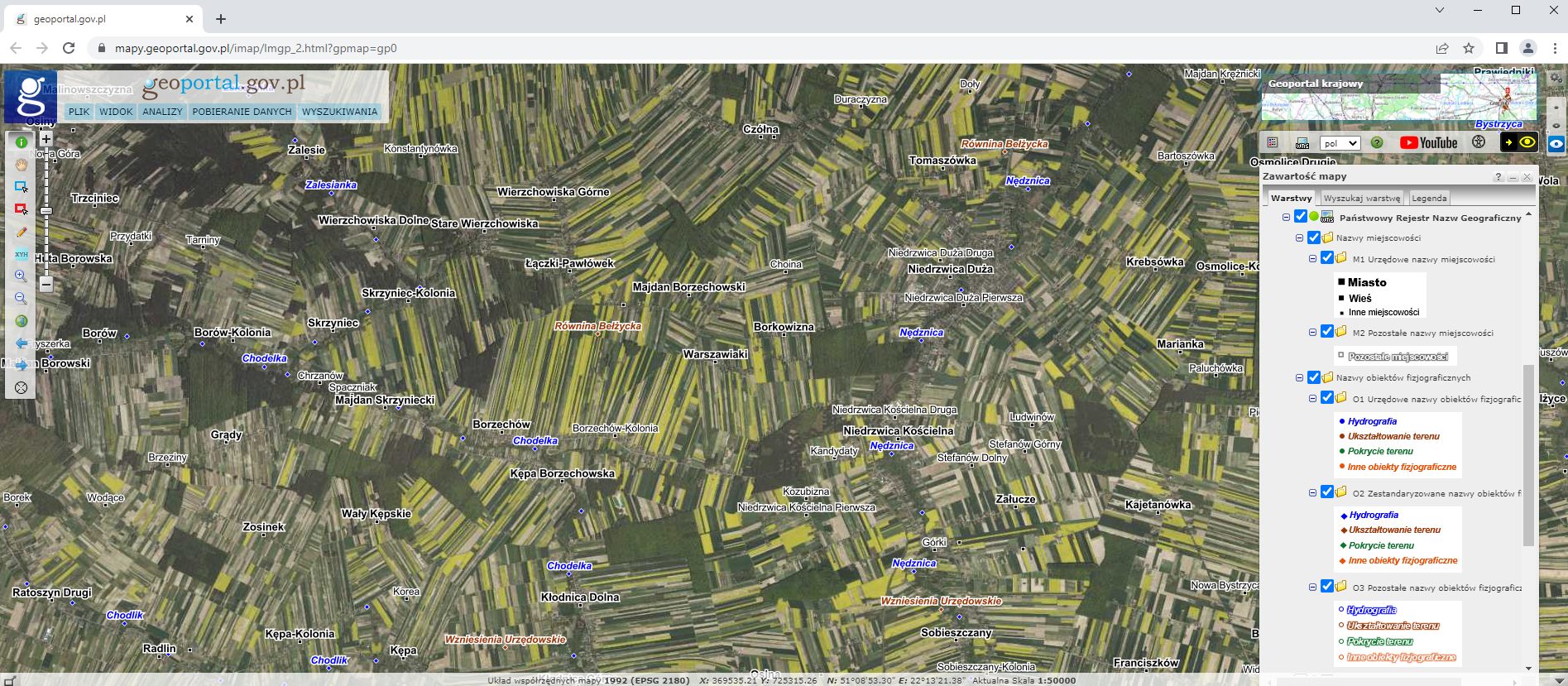
Task: Toggle M1 Urzędowe nazwy miejscowości checkbox
Action: coord(1327,258)
